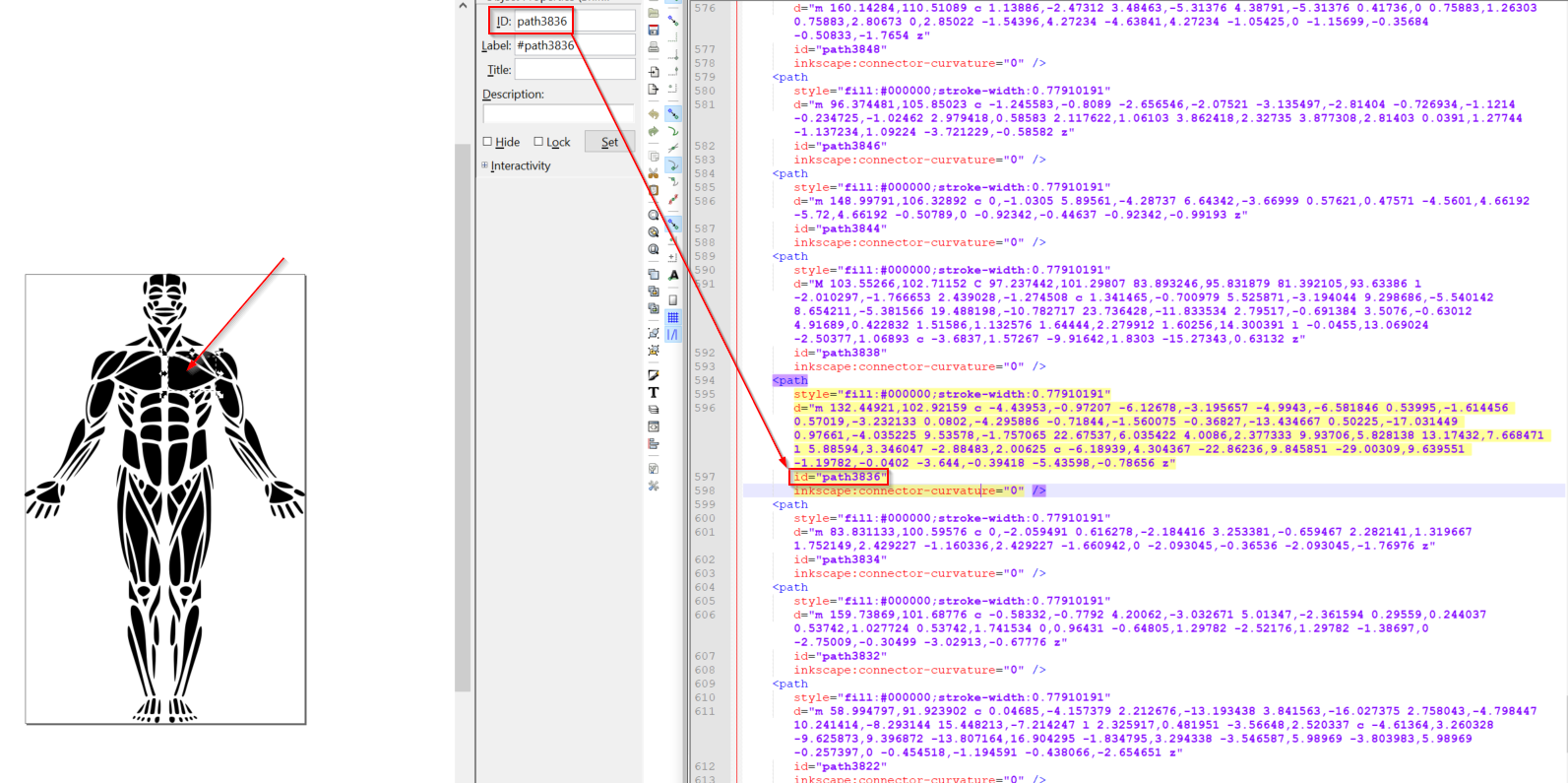The image size is (1568, 783).
Task: Click the Import file icon
Action: [x=654, y=72]
